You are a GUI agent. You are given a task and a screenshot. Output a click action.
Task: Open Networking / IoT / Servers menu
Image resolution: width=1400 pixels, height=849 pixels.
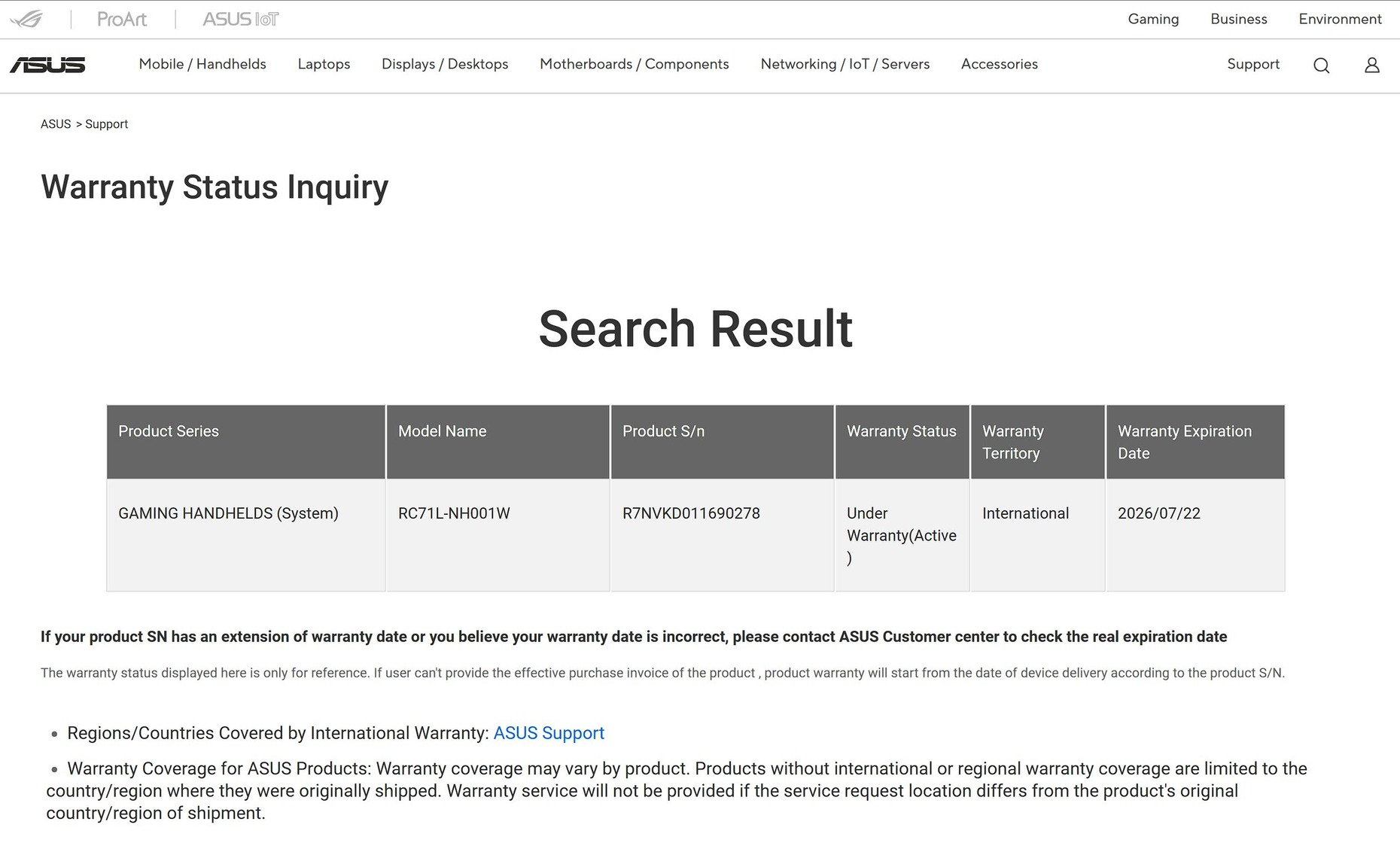pyautogui.click(x=845, y=64)
